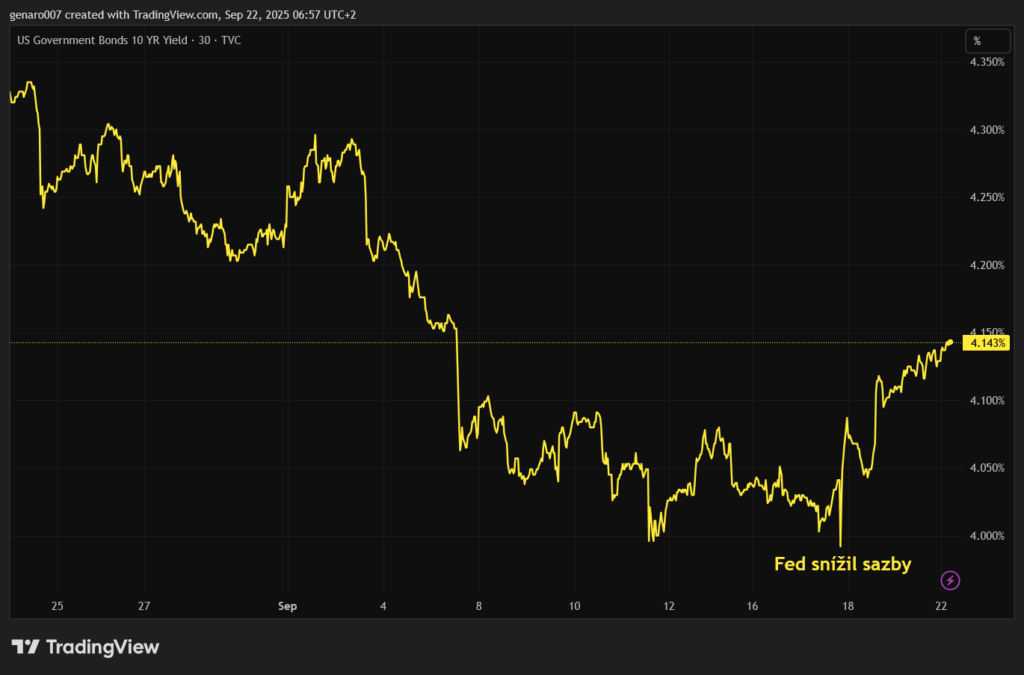Click the 4.350% price scale label

pyautogui.click(x=986, y=62)
